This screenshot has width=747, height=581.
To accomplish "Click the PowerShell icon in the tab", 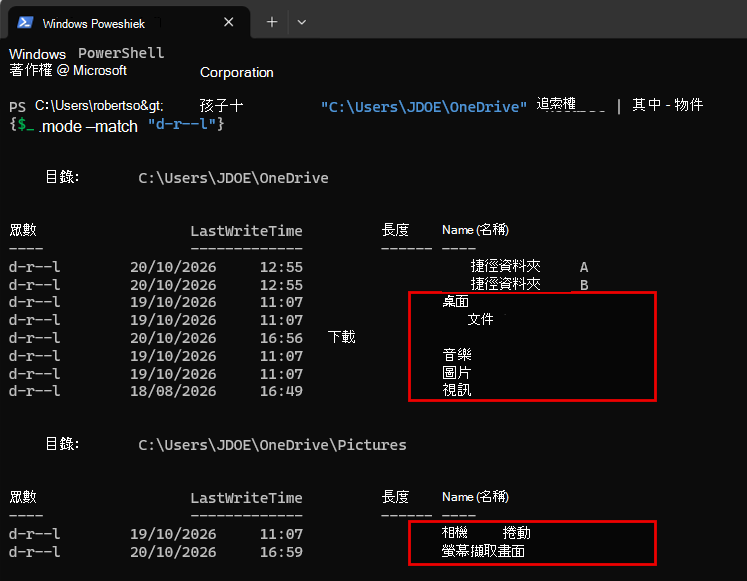I will click(x=25, y=22).
